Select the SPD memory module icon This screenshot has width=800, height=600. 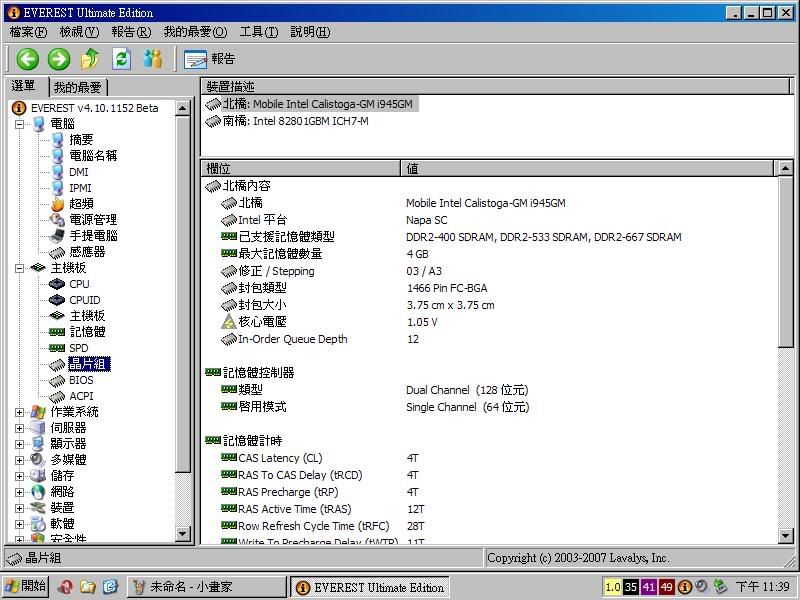click(x=57, y=348)
